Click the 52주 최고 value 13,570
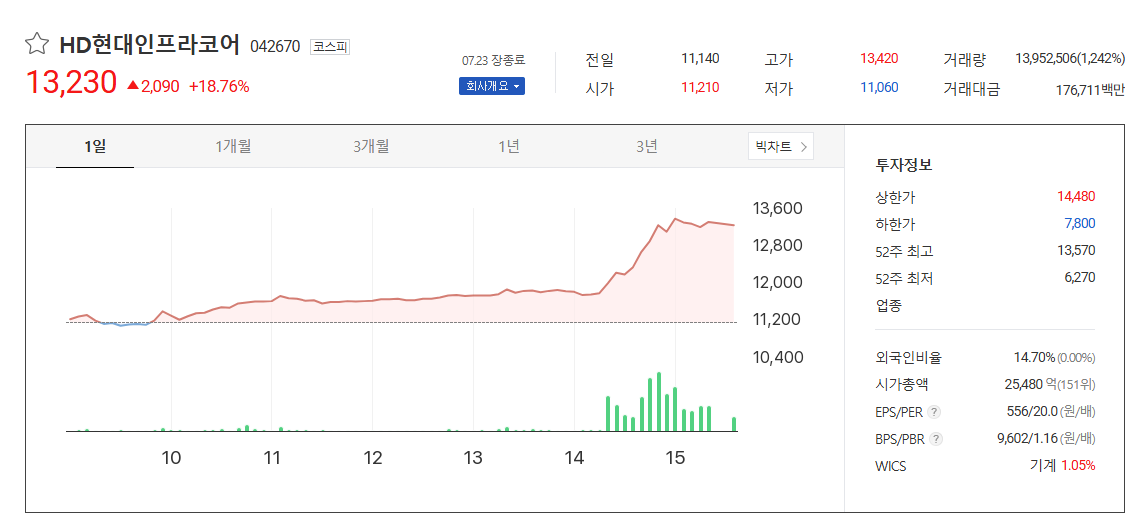Viewport: 1129px width, 513px height. click(x=1076, y=250)
